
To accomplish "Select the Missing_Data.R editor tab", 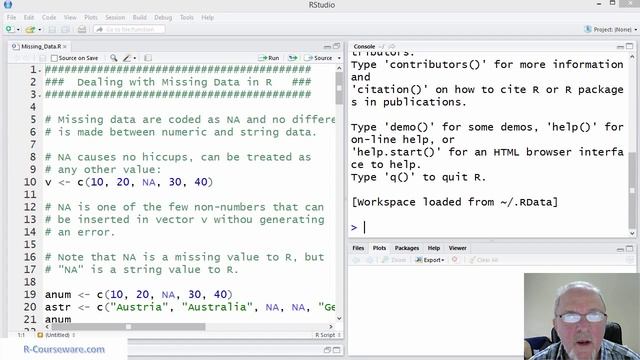I will (x=41, y=47).
